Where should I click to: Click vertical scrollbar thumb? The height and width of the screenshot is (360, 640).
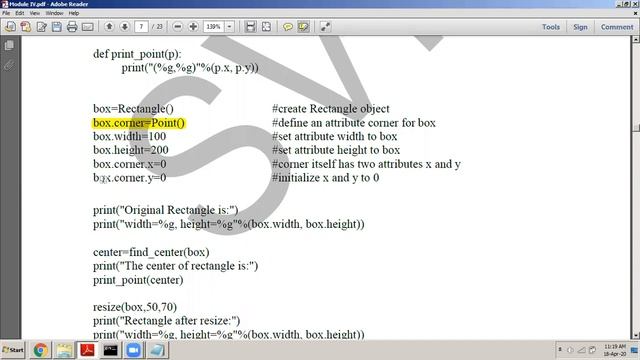click(636, 127)
